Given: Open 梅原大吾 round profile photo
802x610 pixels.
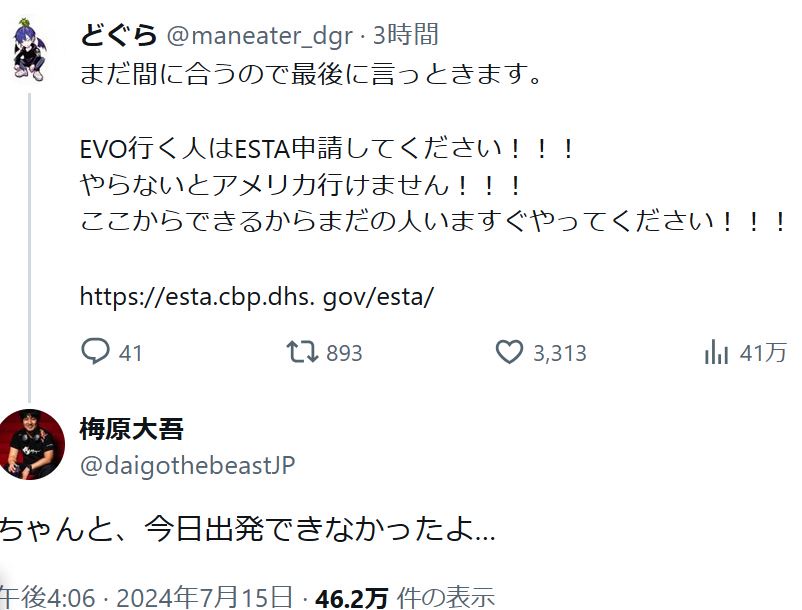Looking at the screenshot, I should (32, 444).
